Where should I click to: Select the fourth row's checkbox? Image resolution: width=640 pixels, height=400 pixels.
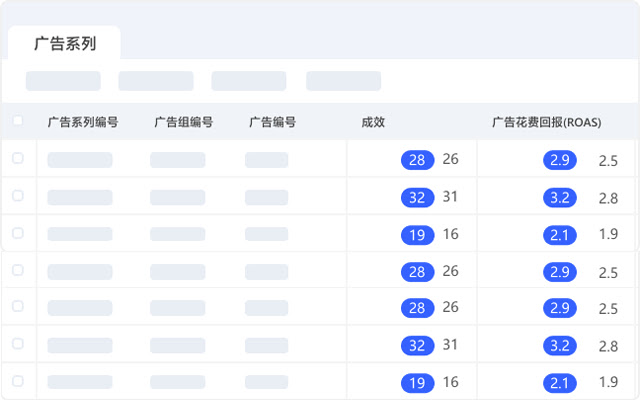[18, 270]
